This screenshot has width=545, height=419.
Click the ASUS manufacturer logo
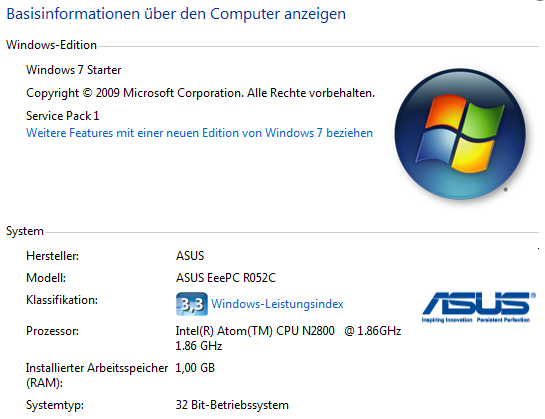[479, 307]
